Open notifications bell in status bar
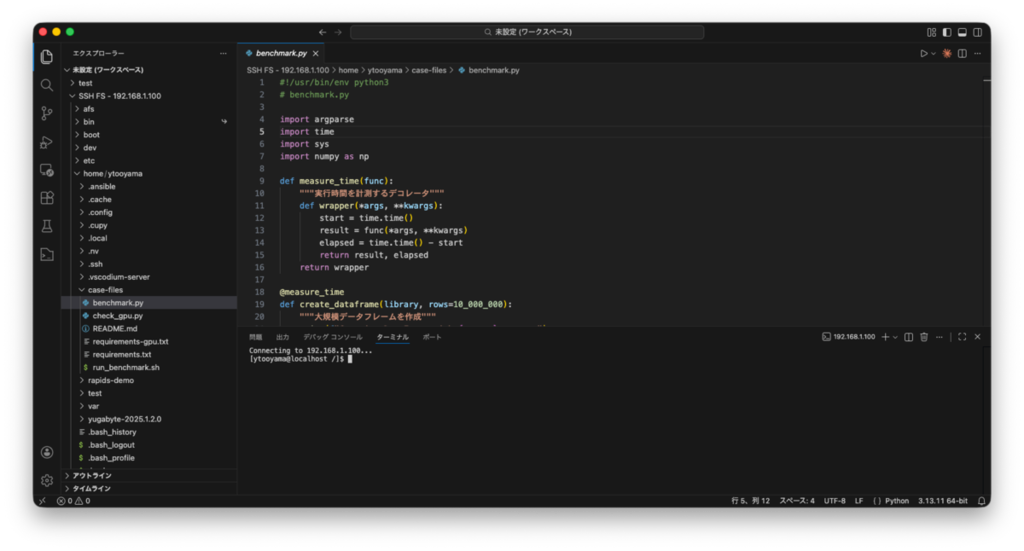The width and height of the screenshot is (1024, 551). point(982,501)
